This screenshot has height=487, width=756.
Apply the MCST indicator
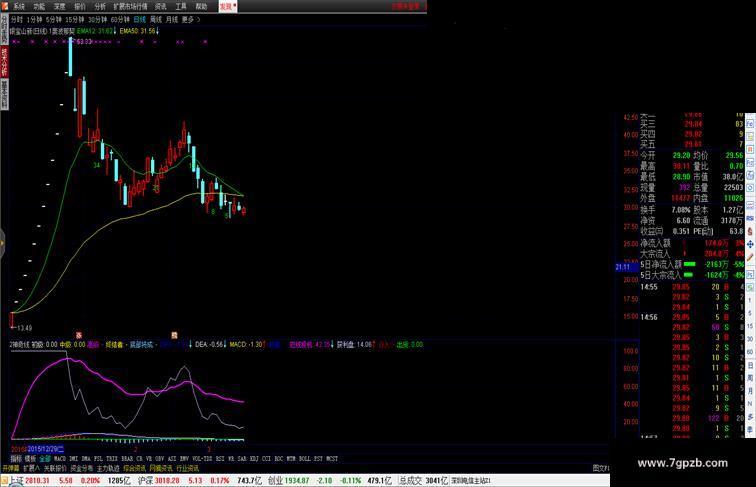(332, 459)
